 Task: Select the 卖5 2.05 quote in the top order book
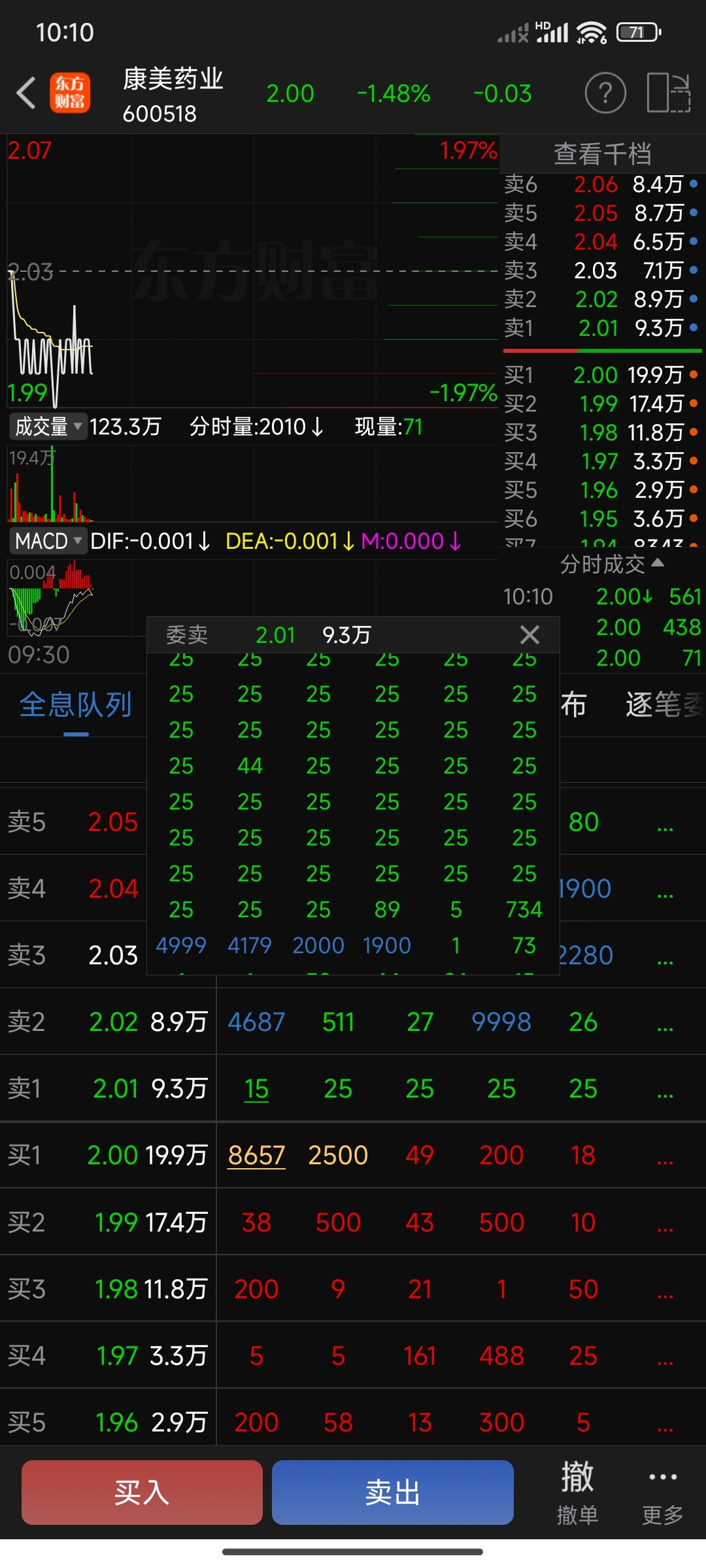click(602, 213)
